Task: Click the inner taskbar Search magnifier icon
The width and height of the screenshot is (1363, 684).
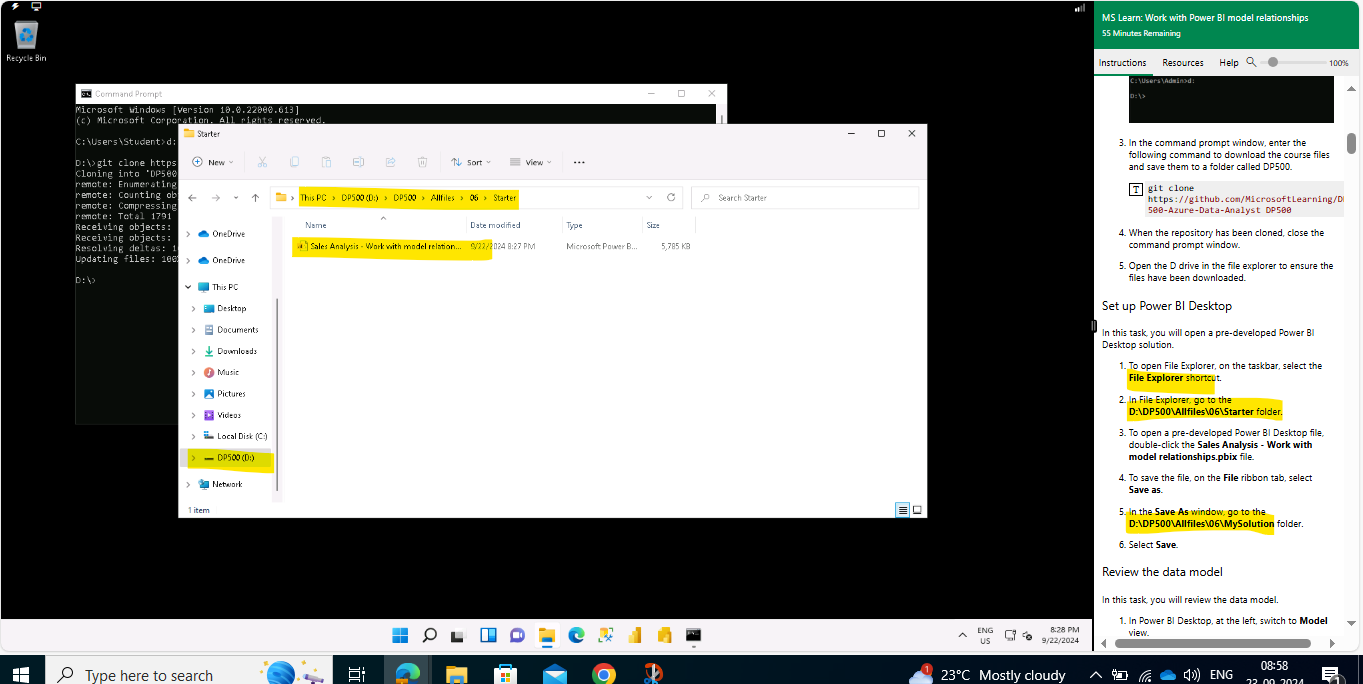Action: (x=429, y=635)
